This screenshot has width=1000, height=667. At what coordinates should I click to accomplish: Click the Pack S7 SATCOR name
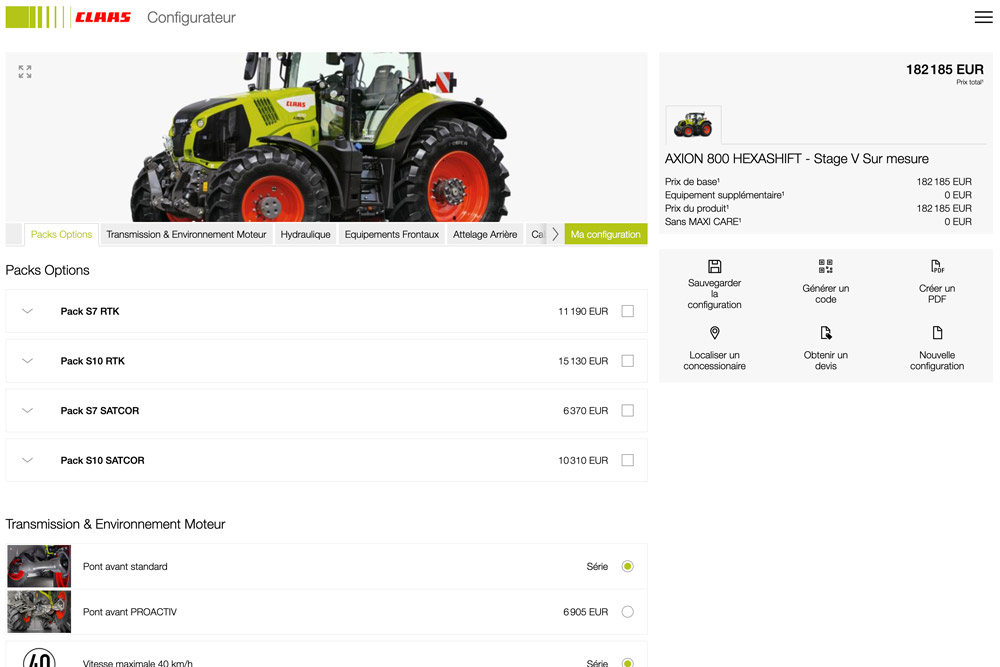99,411
